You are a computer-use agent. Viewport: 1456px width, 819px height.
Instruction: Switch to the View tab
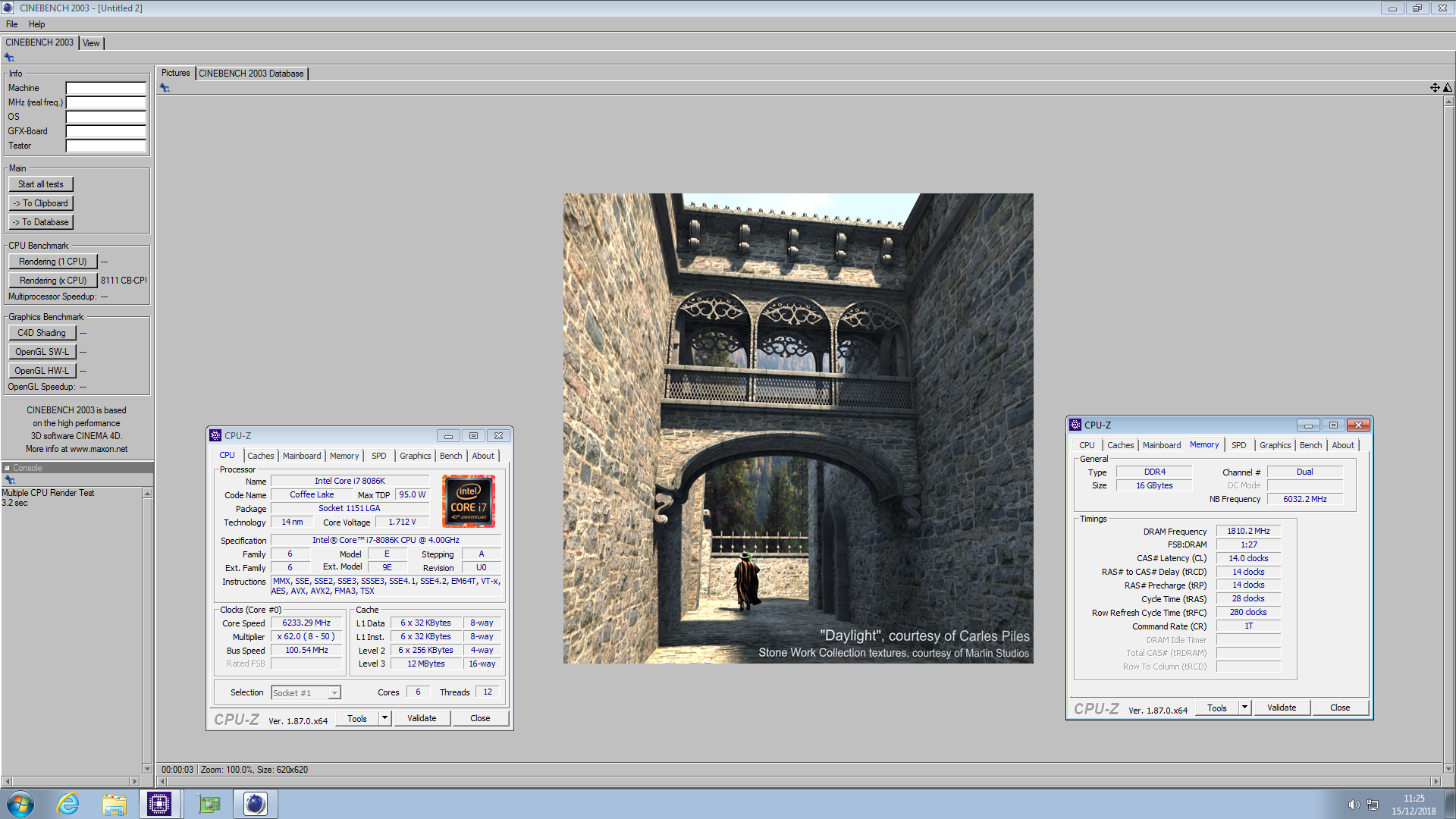[91, 43]
